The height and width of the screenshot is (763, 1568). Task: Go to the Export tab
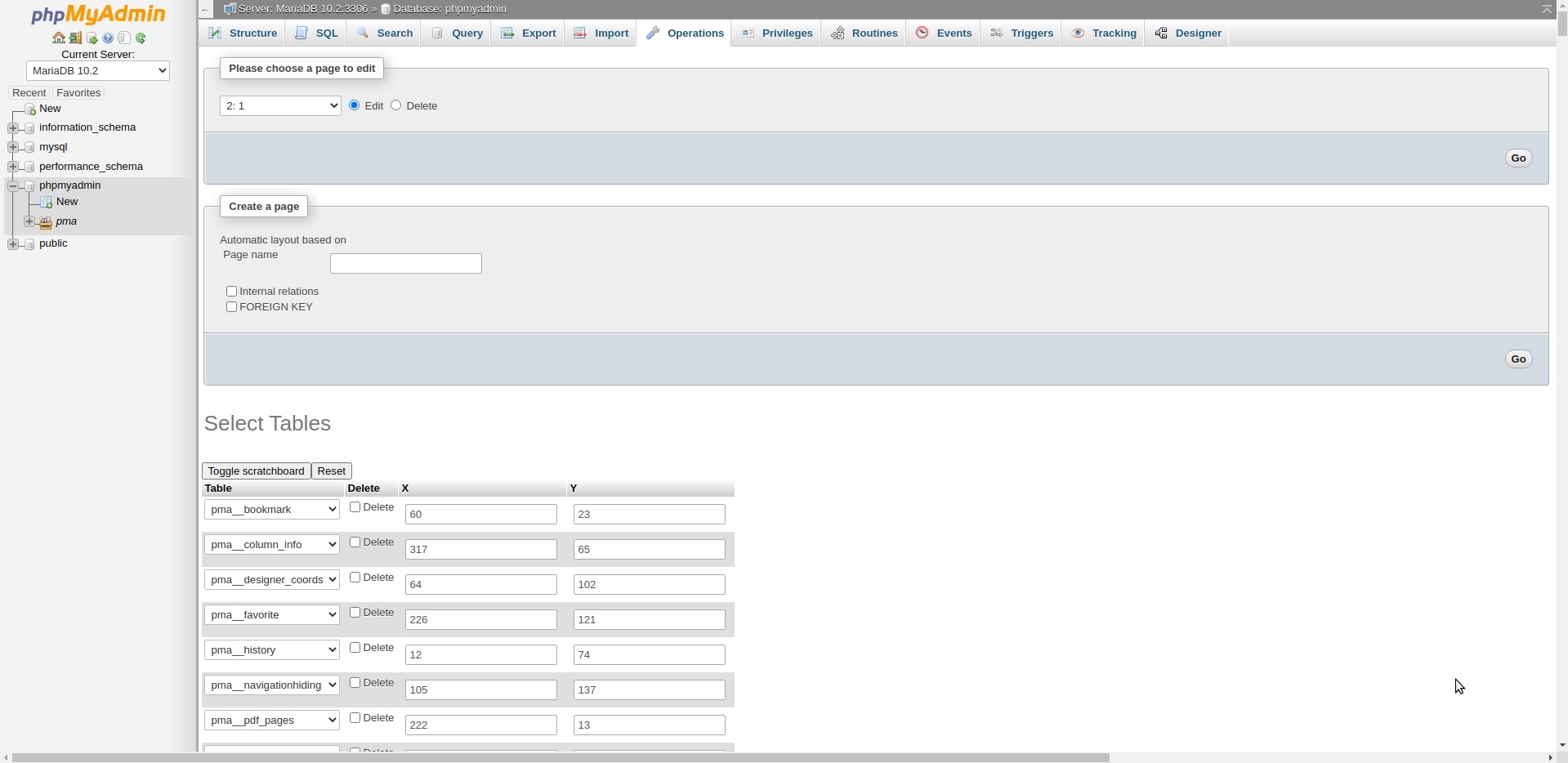(528, 33)
